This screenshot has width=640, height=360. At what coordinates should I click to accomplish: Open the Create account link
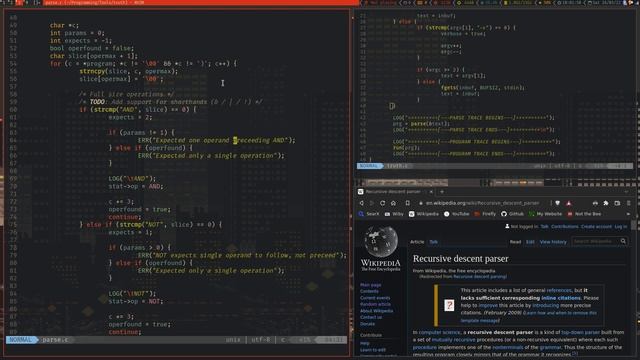click(596, 227)
